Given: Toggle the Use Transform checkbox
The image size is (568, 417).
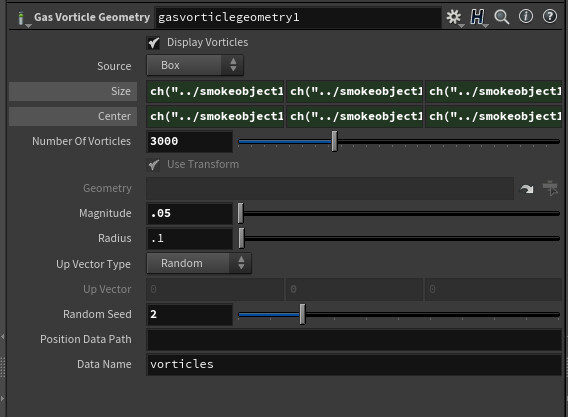Looking at the screenshot, I should [x=154, y=165].
